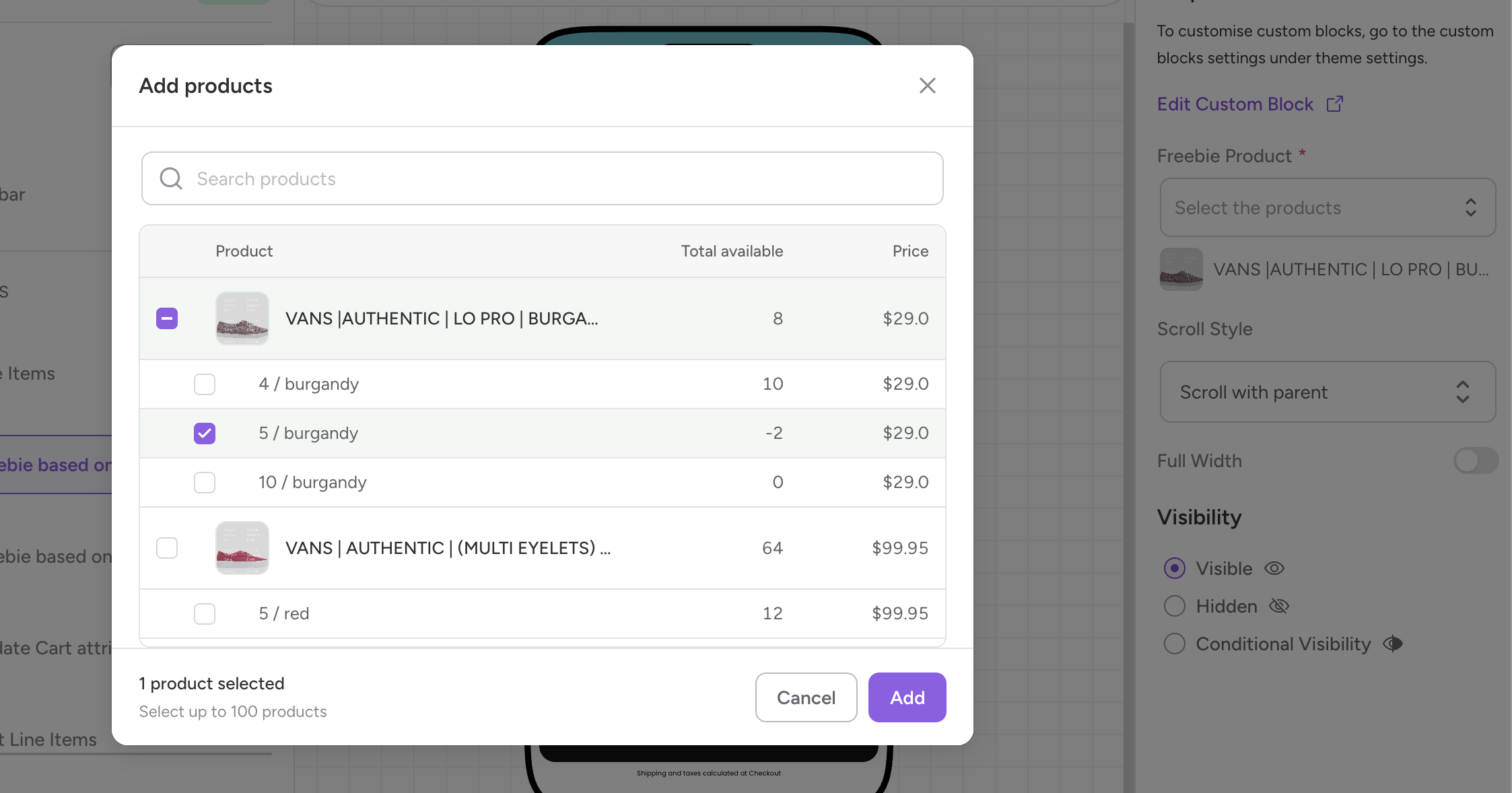Click the Vans Burgandy product thumbnail in the list

[242, 318]
